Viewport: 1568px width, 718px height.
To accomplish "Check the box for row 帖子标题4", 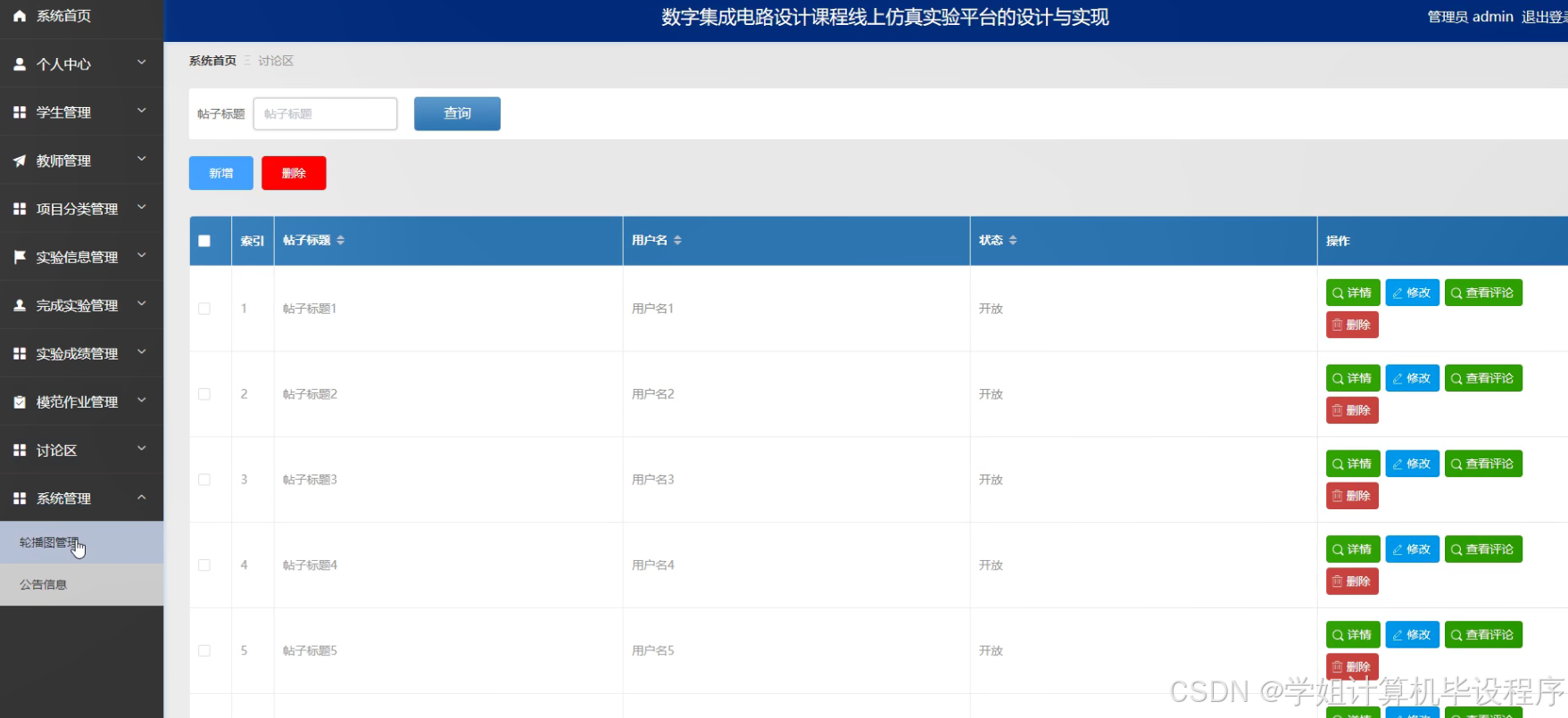I will pos(204,565).
